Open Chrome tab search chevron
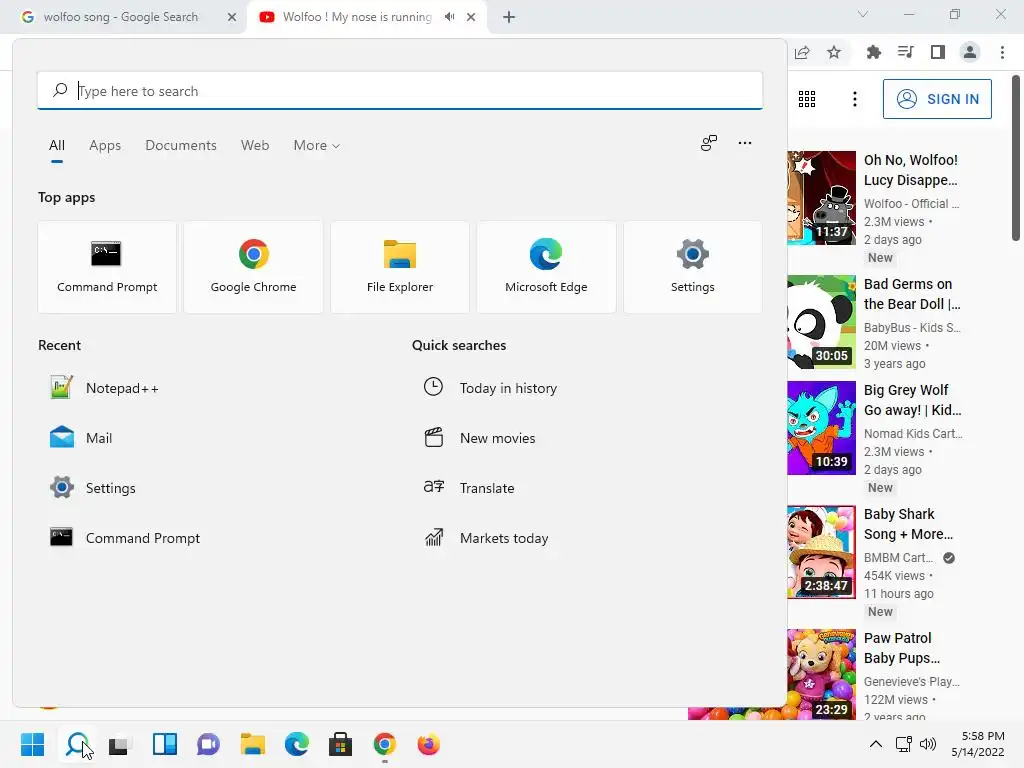This screenshot has height=768, width=1024. (x=863, y=14)
